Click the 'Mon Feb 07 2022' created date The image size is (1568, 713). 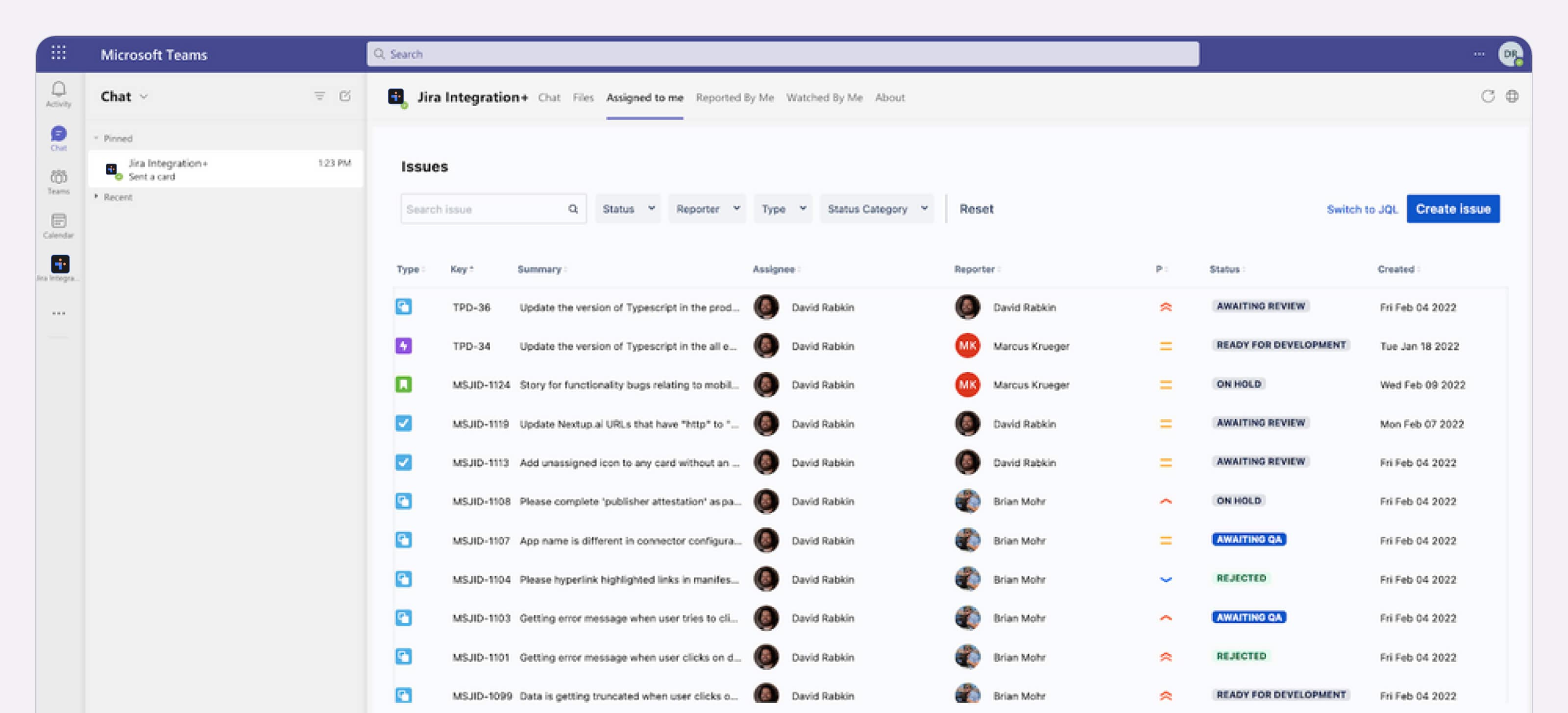pyautogui.click(x=1421, y=424)
